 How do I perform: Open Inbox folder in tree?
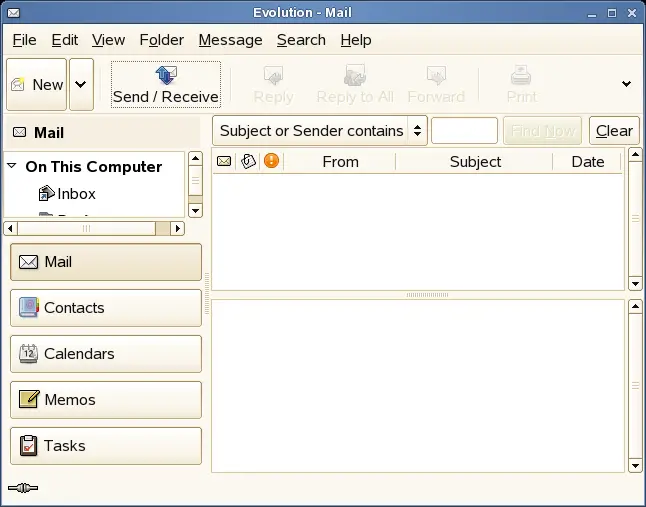[x=75, y=194]
